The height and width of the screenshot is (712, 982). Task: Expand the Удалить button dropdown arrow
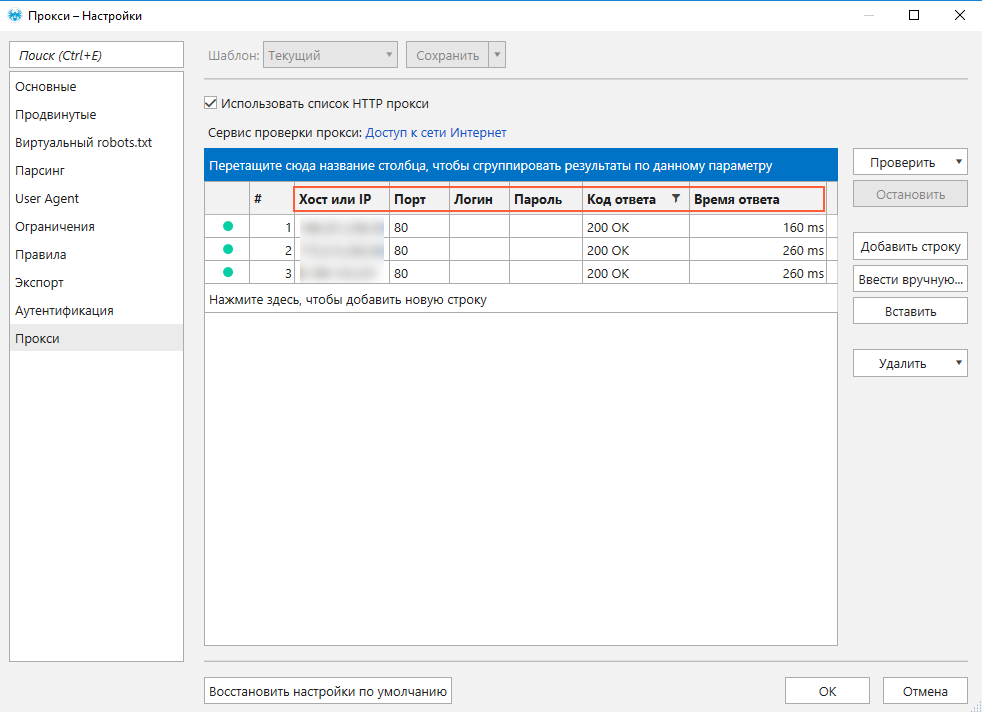pos(959,363)
